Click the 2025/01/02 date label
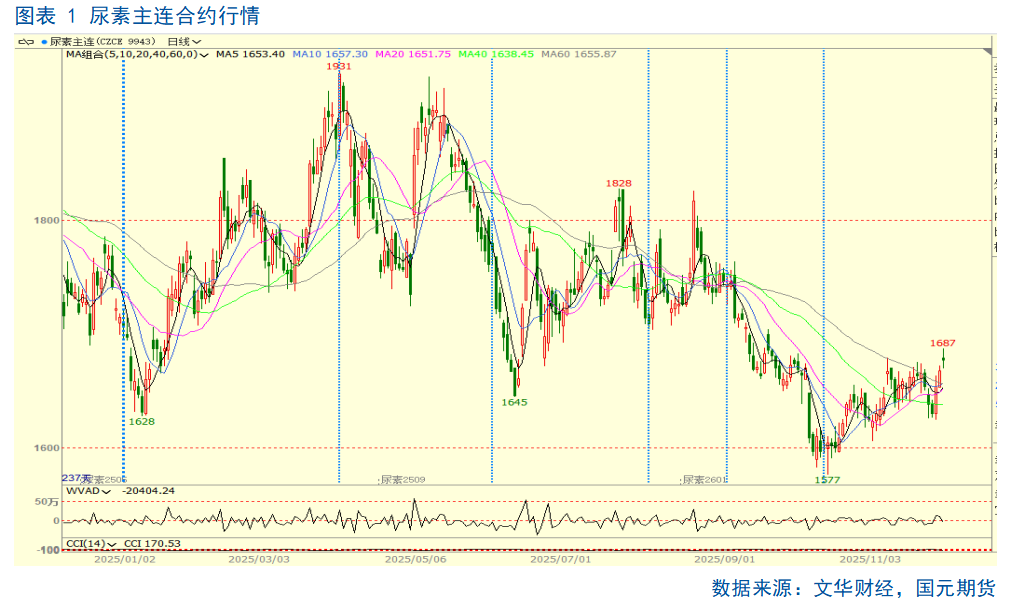The height and width of the screenshot is (615, 1009). [125, 559]
